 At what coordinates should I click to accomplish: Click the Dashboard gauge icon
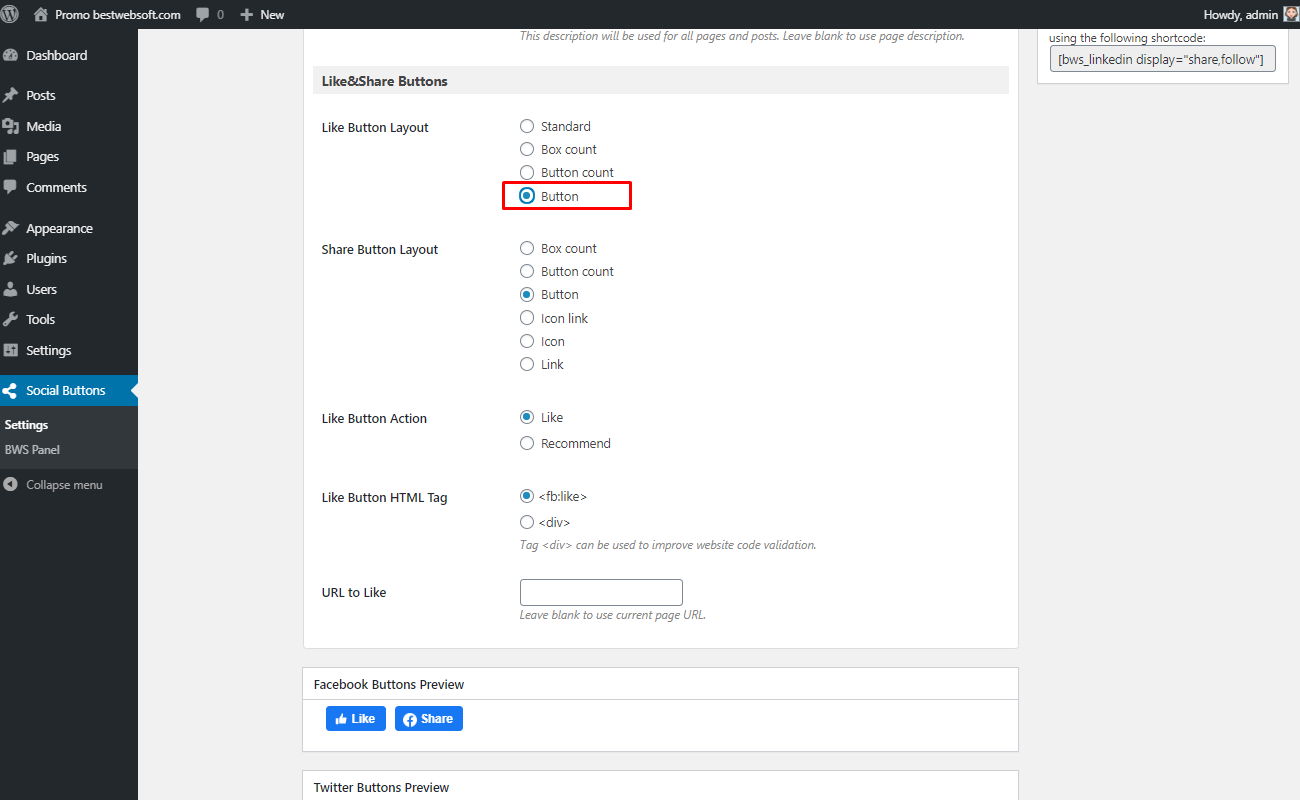tap(11, 55)
